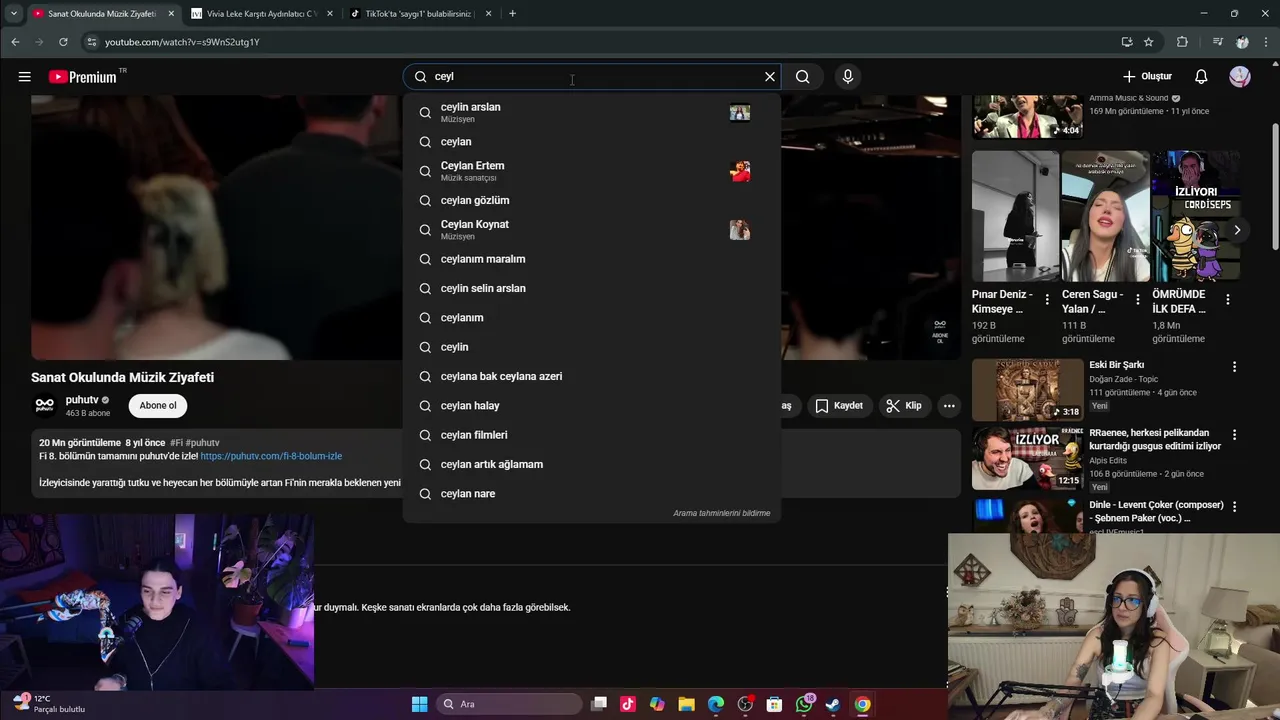Choose the 'Ceylan Koynat' suggestion
The image size is (1280, 720).
pyautogui.click(x=592, y=230)
